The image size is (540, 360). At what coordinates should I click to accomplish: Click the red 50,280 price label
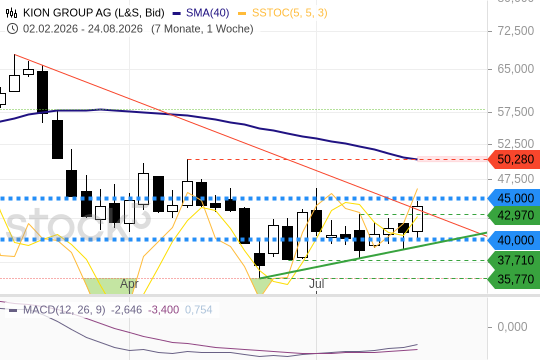[514, 160]
